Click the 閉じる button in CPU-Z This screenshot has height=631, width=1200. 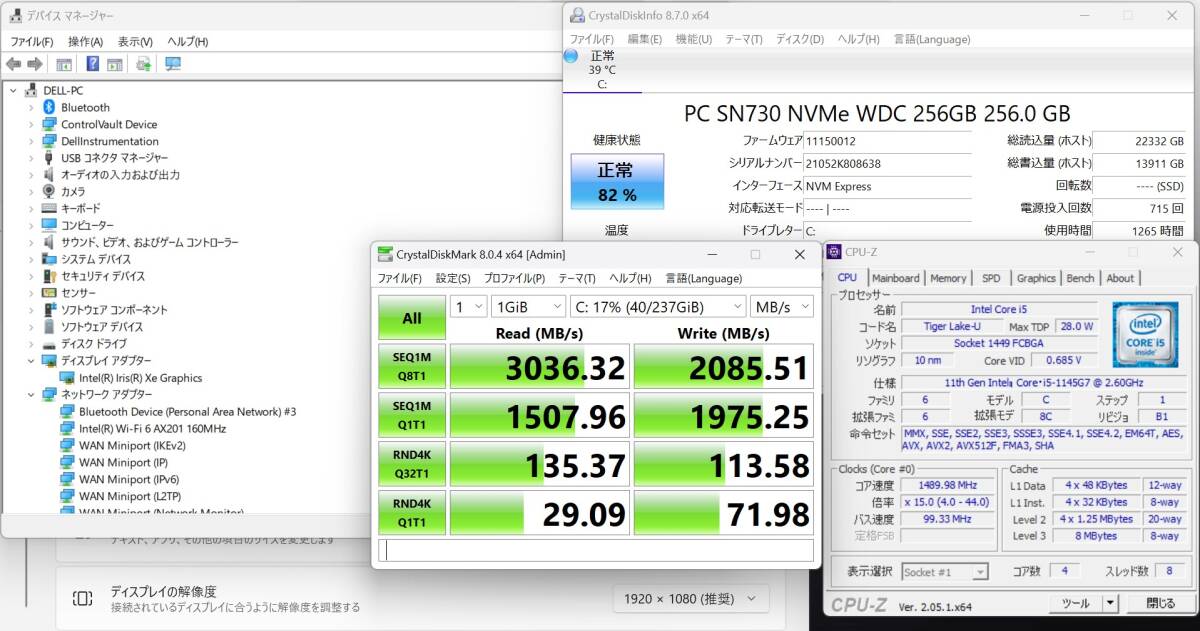[1161, 603]
